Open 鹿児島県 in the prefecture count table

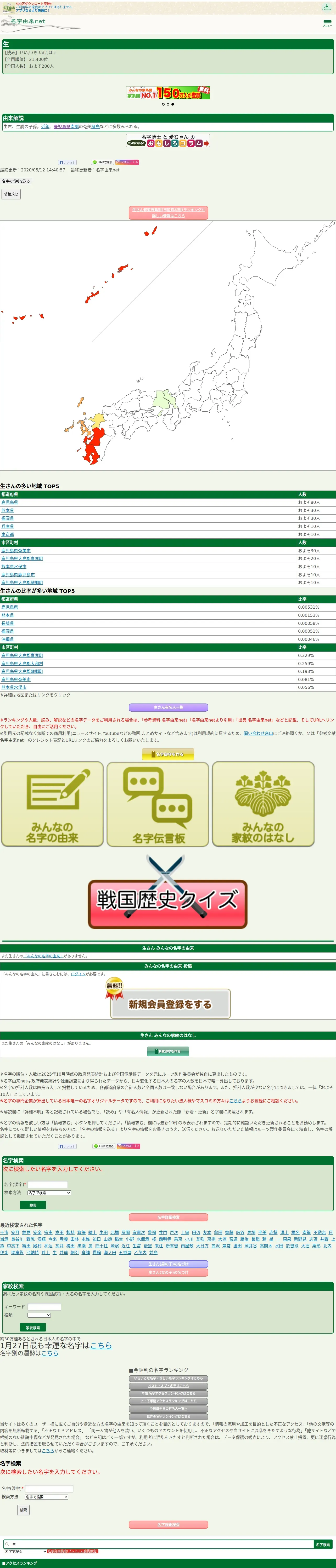point(10,502)
